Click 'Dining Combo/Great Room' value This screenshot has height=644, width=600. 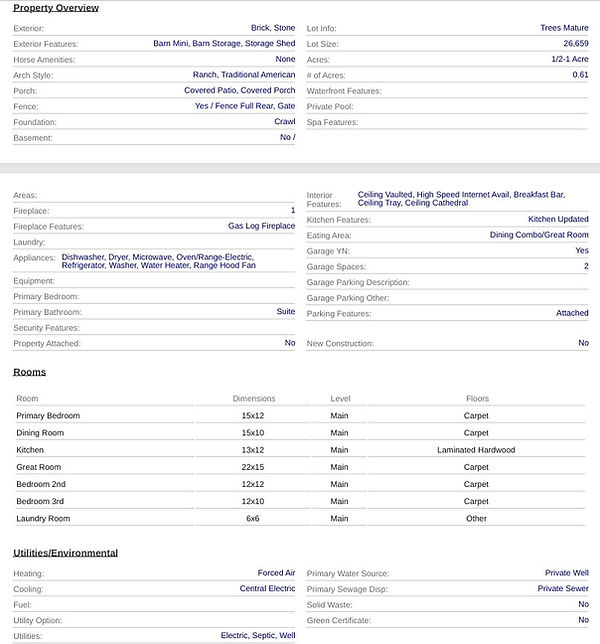tap(539, 235)
